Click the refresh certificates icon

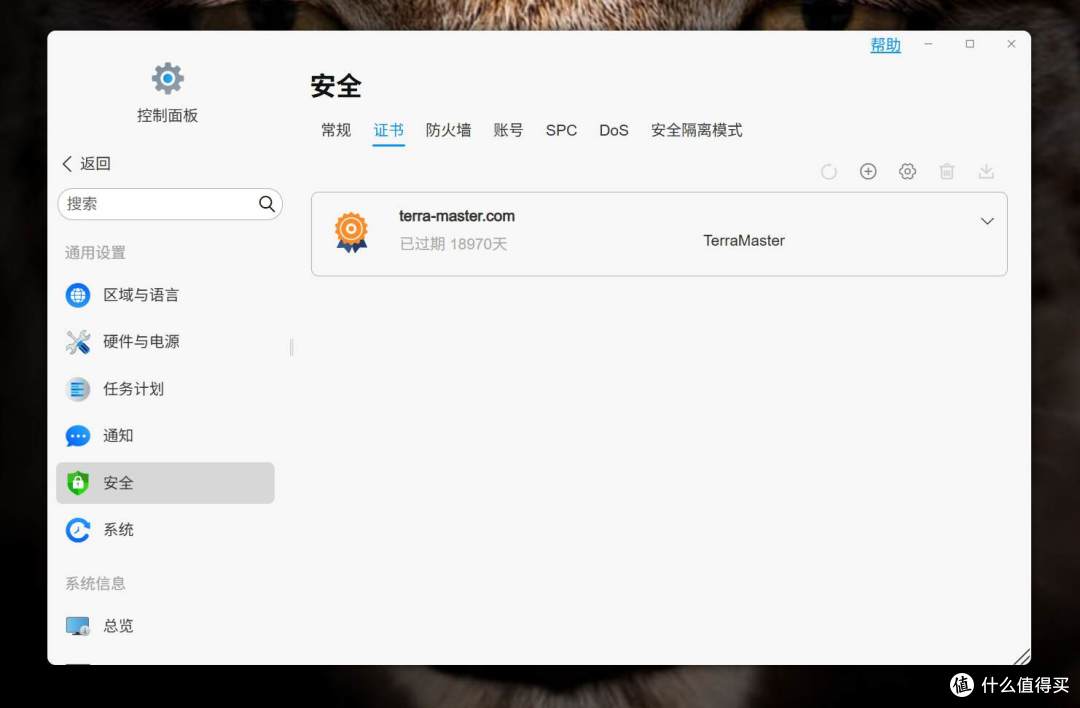pos(829,171)
